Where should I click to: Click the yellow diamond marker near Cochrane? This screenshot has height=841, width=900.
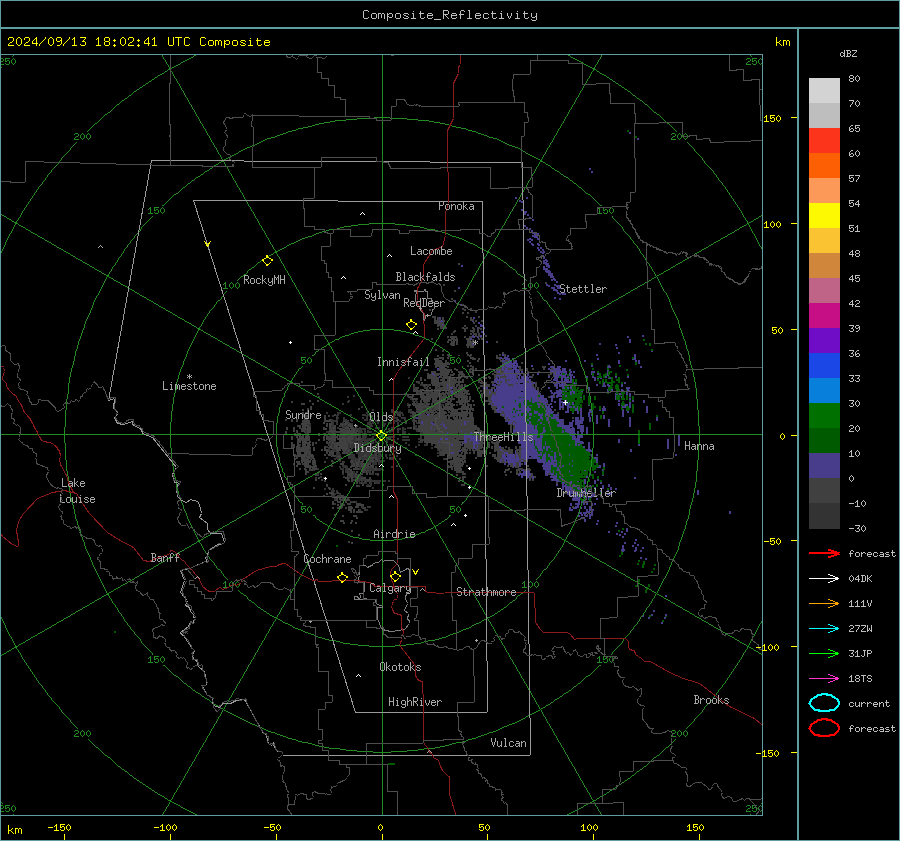[343, 578]
